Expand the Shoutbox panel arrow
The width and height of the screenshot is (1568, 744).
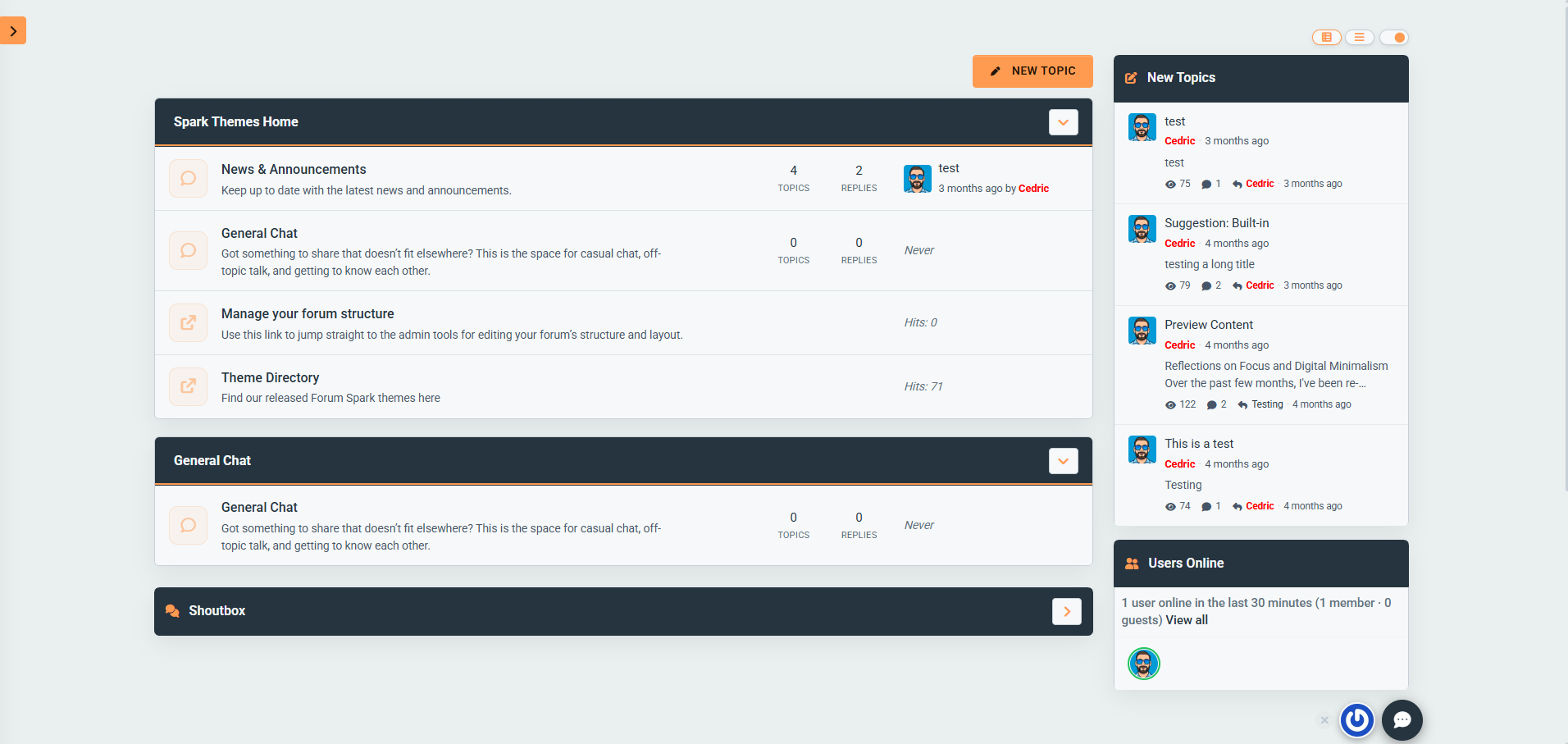(x=1066, y=611)
